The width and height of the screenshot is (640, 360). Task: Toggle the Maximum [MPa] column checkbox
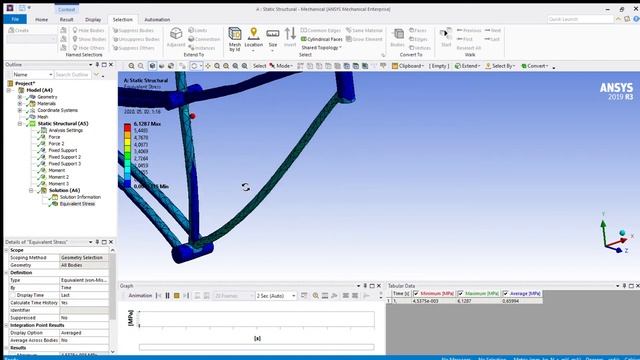[460, 293]
